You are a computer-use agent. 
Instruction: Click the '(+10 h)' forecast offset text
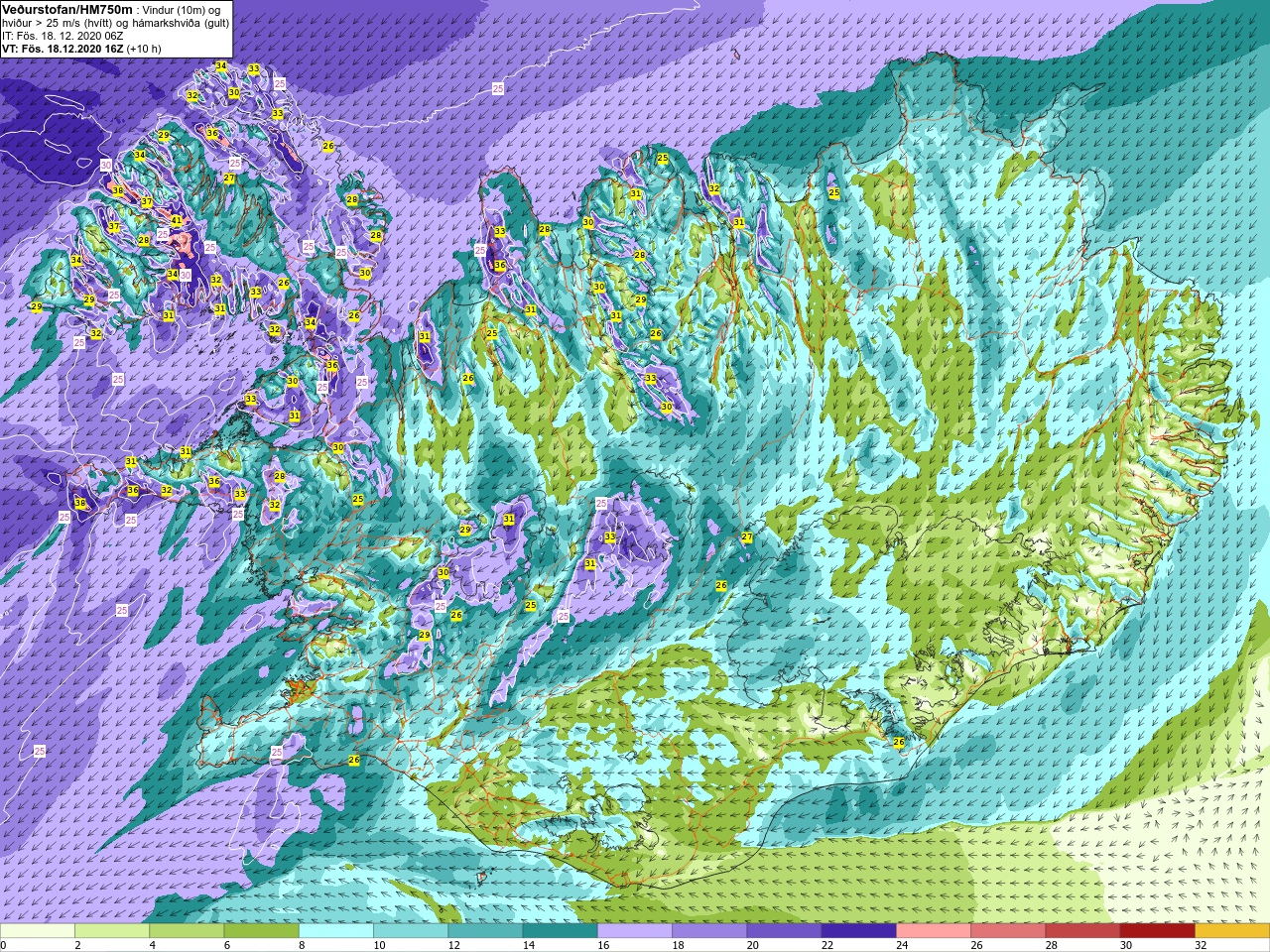click(x=144, y=48)
